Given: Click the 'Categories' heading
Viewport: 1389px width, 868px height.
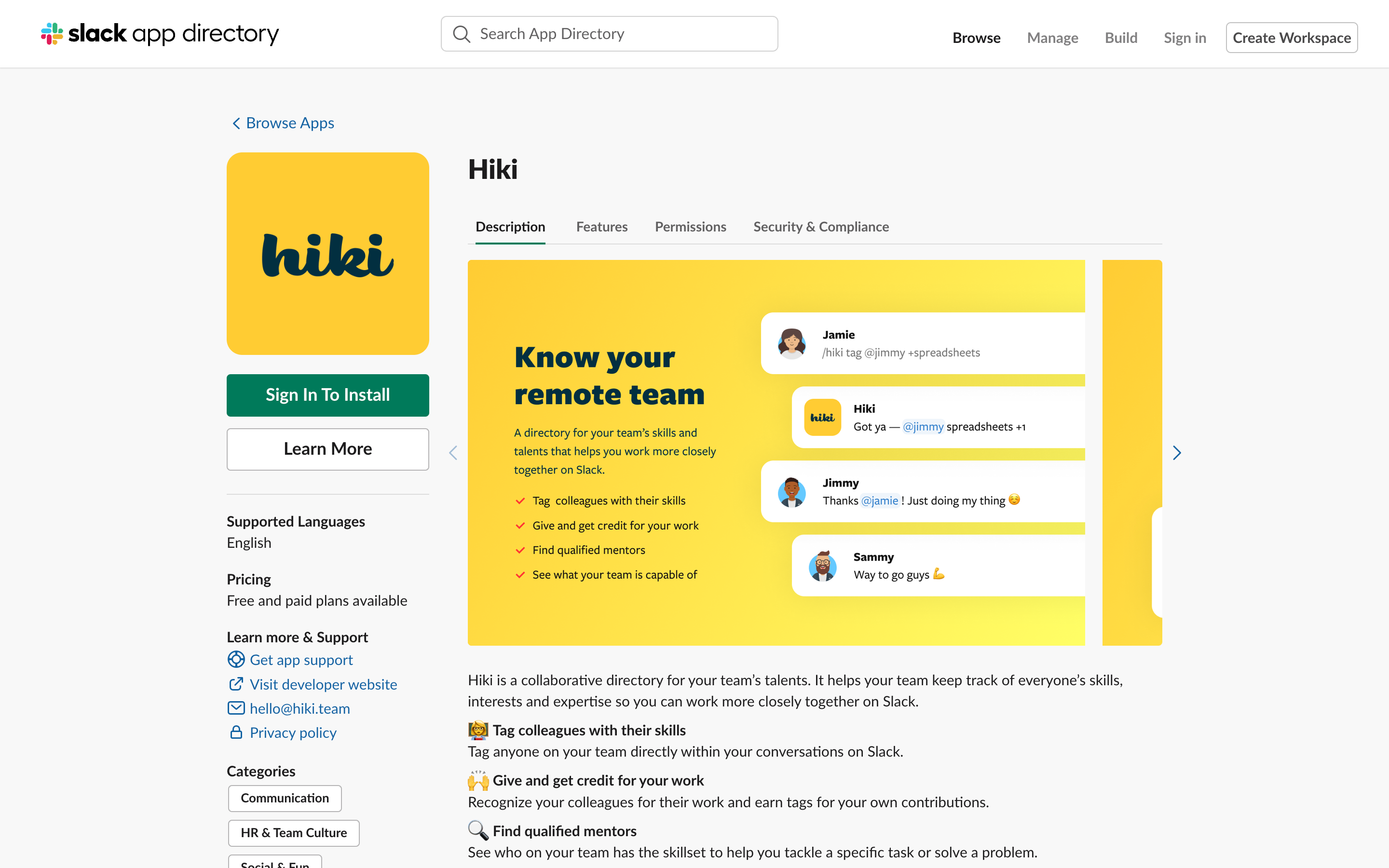Looking at the screenshot, I should [260, 771].
